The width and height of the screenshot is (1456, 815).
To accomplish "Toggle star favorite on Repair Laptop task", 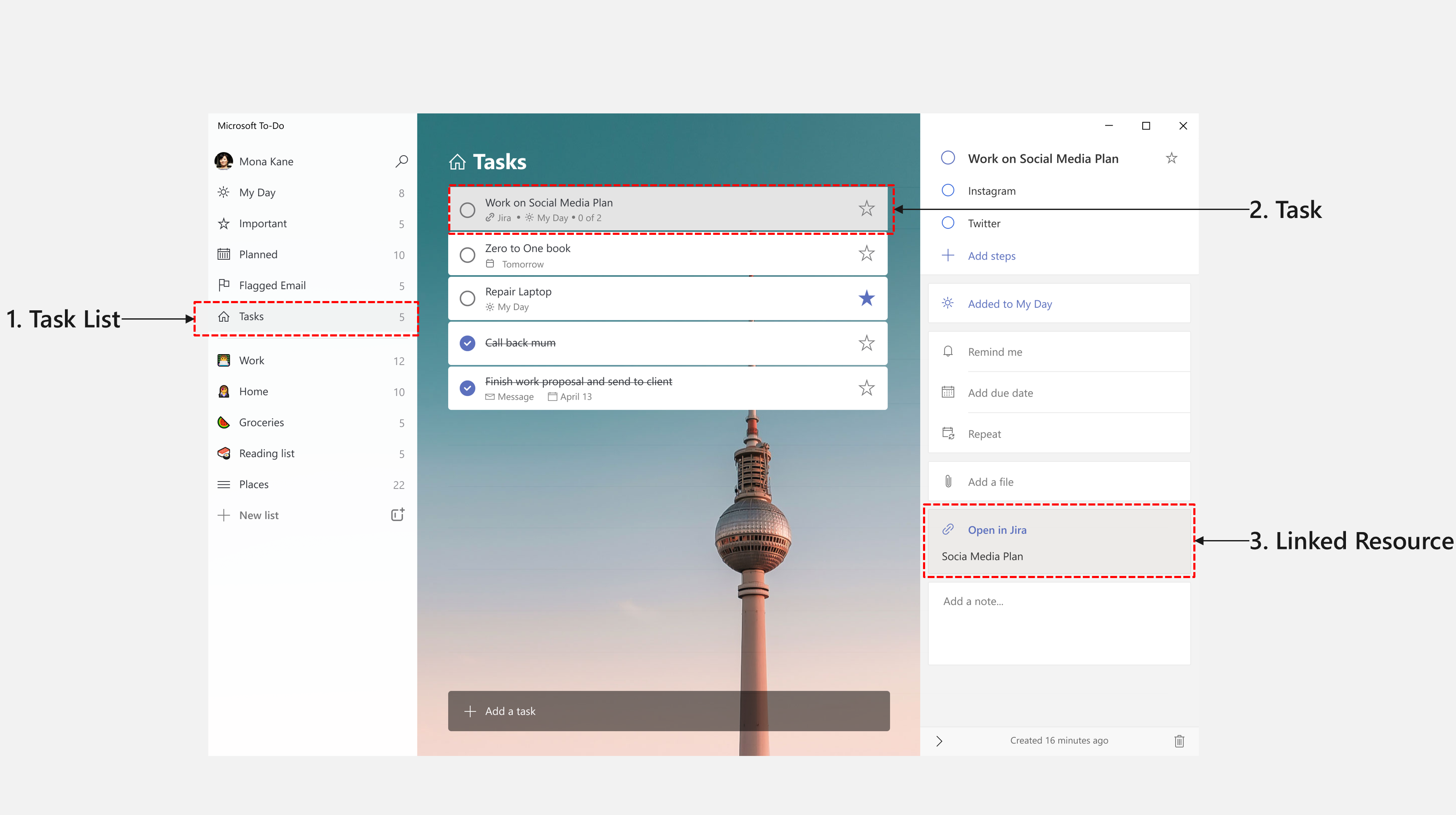I will (866, 298).
